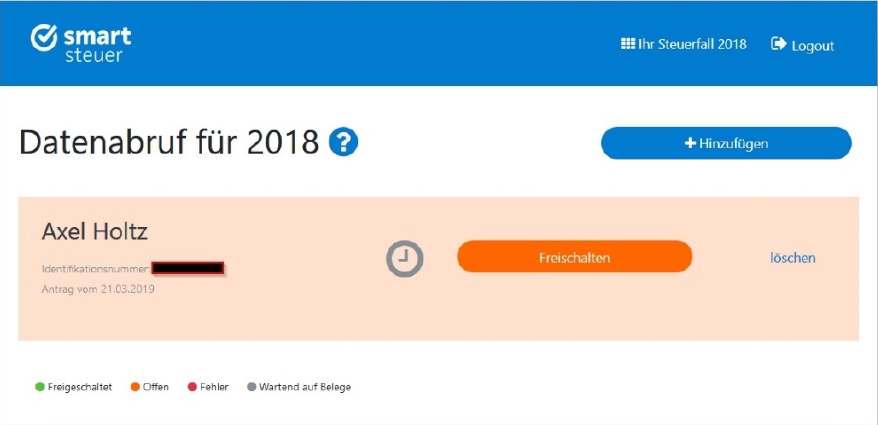Click the grey clock status icon

(x=405, y=259)
